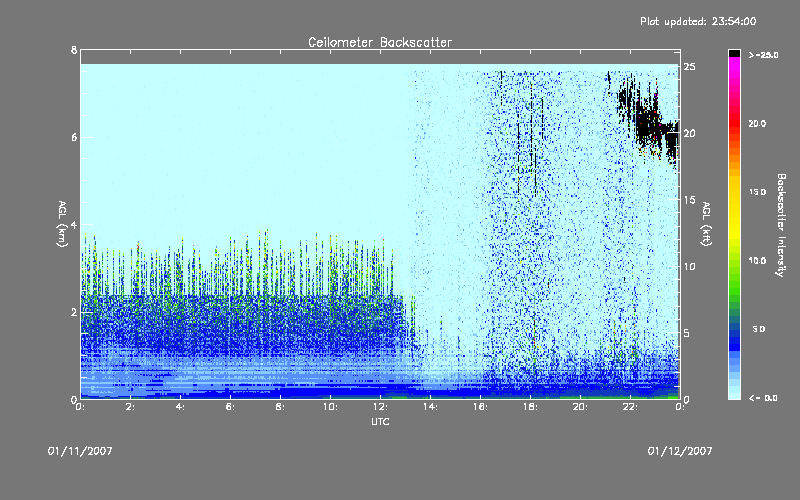Click the "2" tick on km axis

point(74,312)
